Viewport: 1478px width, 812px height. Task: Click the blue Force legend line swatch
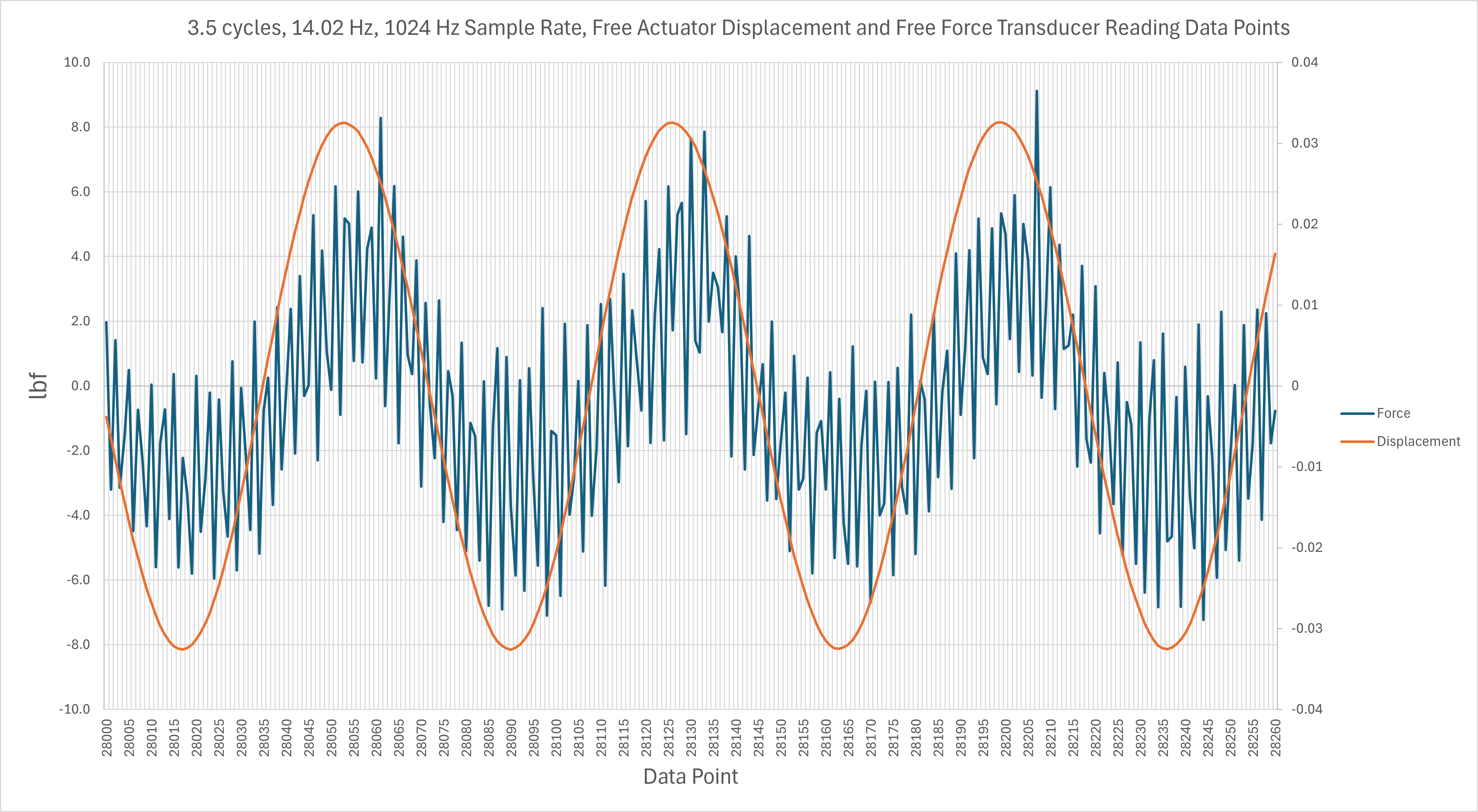(x=1357, y=413)
